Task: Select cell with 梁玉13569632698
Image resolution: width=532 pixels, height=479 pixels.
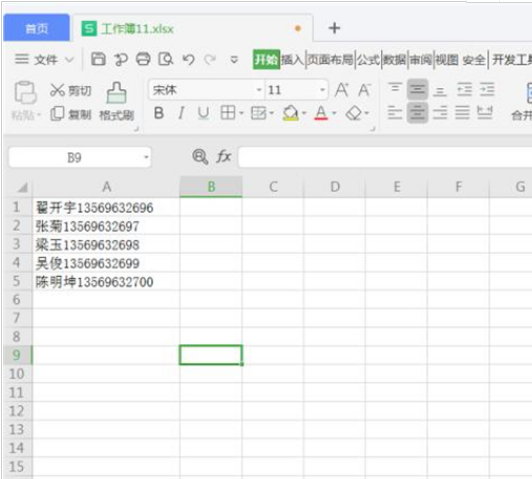Action: tap(106, 244)
